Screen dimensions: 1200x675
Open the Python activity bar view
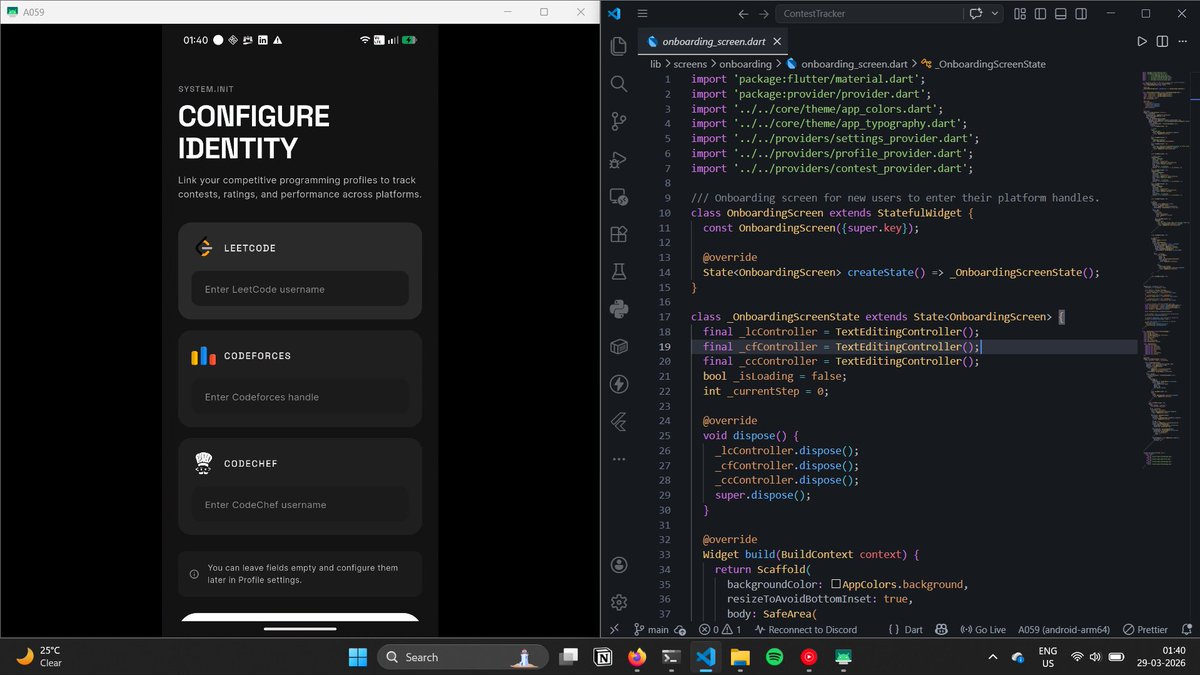618,309
